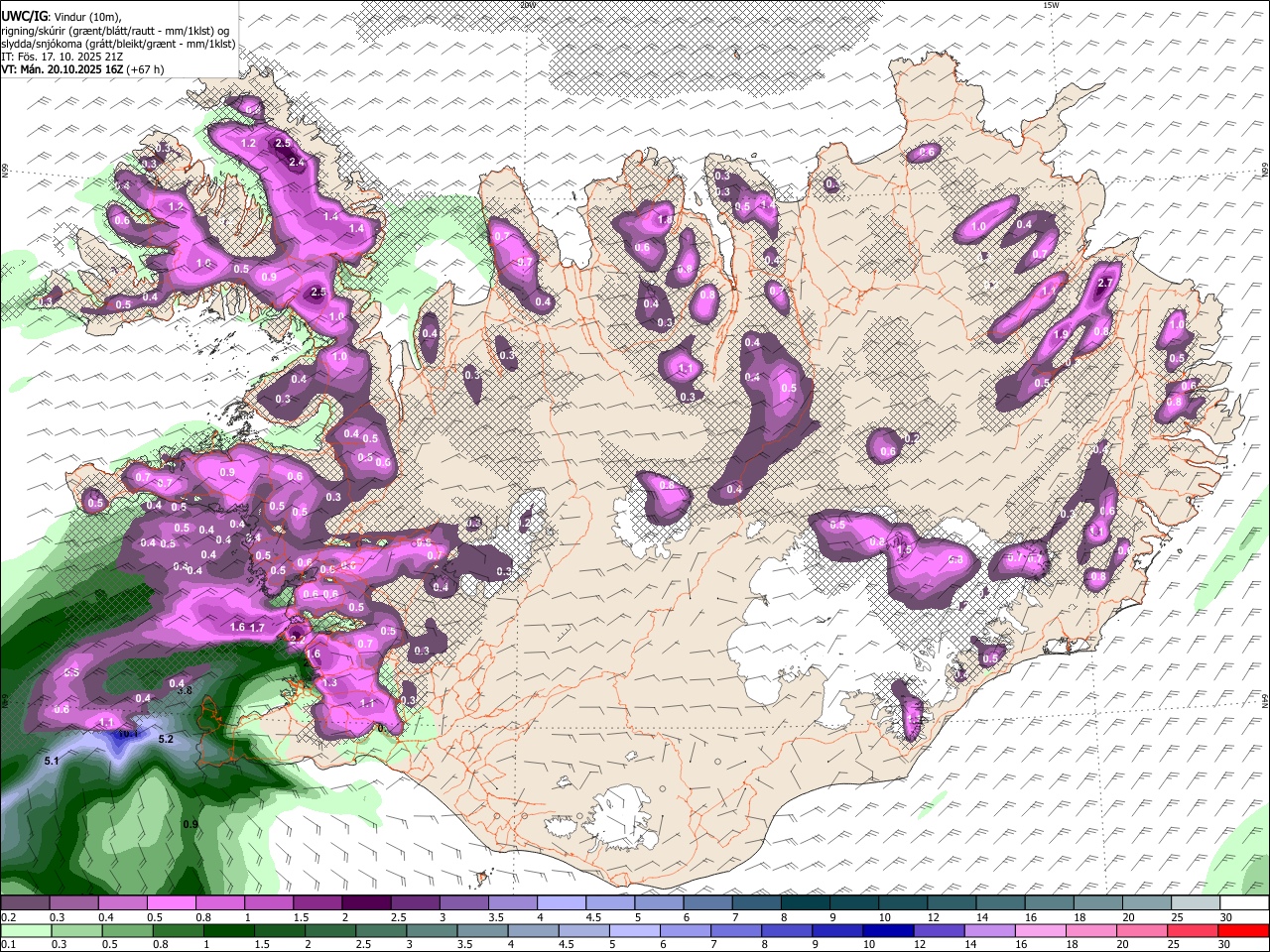Click white swatch after 30 in upper legend
The width and height of the screenshot is (1270, 952).
pos(1245,903)
